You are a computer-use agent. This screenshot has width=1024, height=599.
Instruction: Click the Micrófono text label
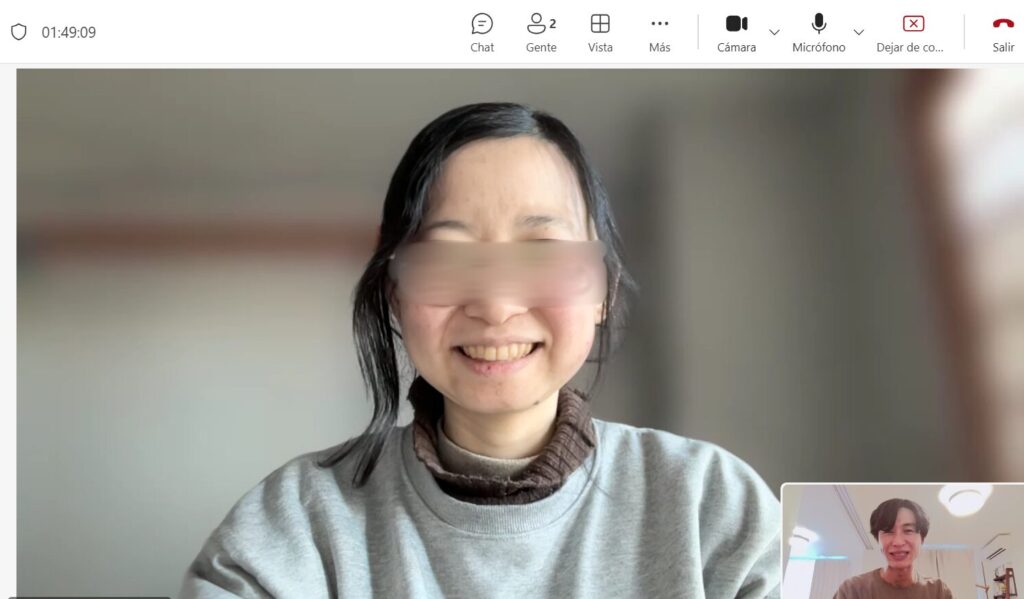(x=818, y=47)
